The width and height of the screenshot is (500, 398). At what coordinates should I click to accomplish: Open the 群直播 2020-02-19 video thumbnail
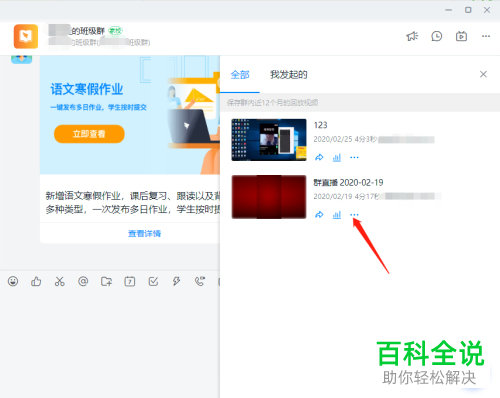tap(269, 197)
